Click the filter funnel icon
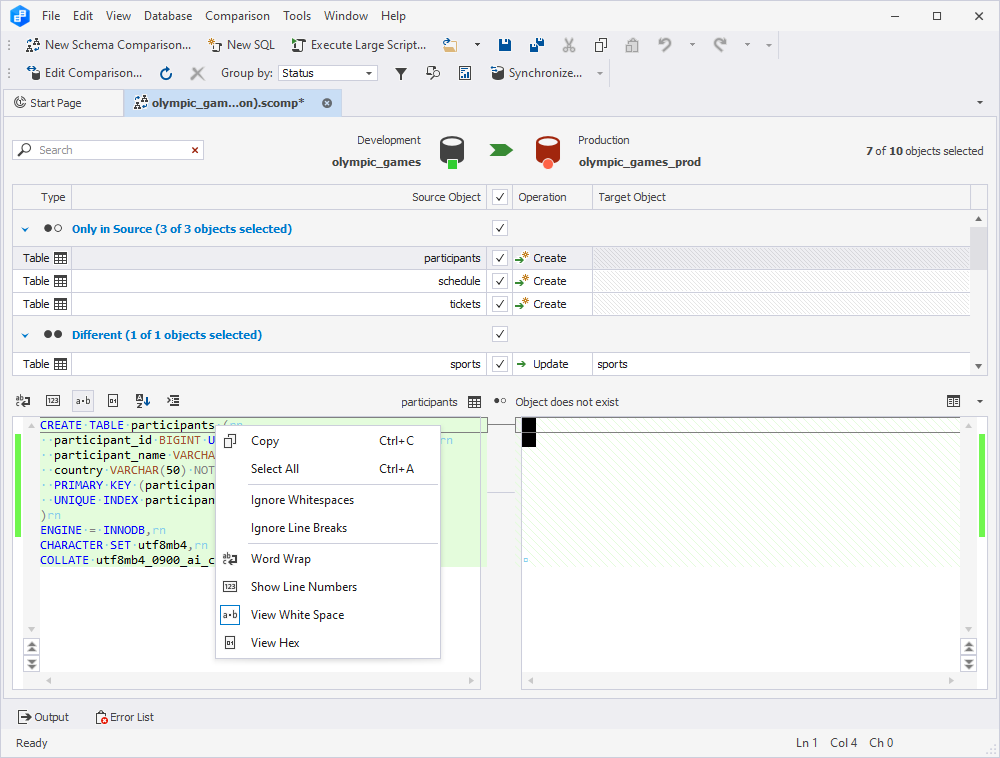The width and height of the screenshot is (1000, 758). [401, 73]
